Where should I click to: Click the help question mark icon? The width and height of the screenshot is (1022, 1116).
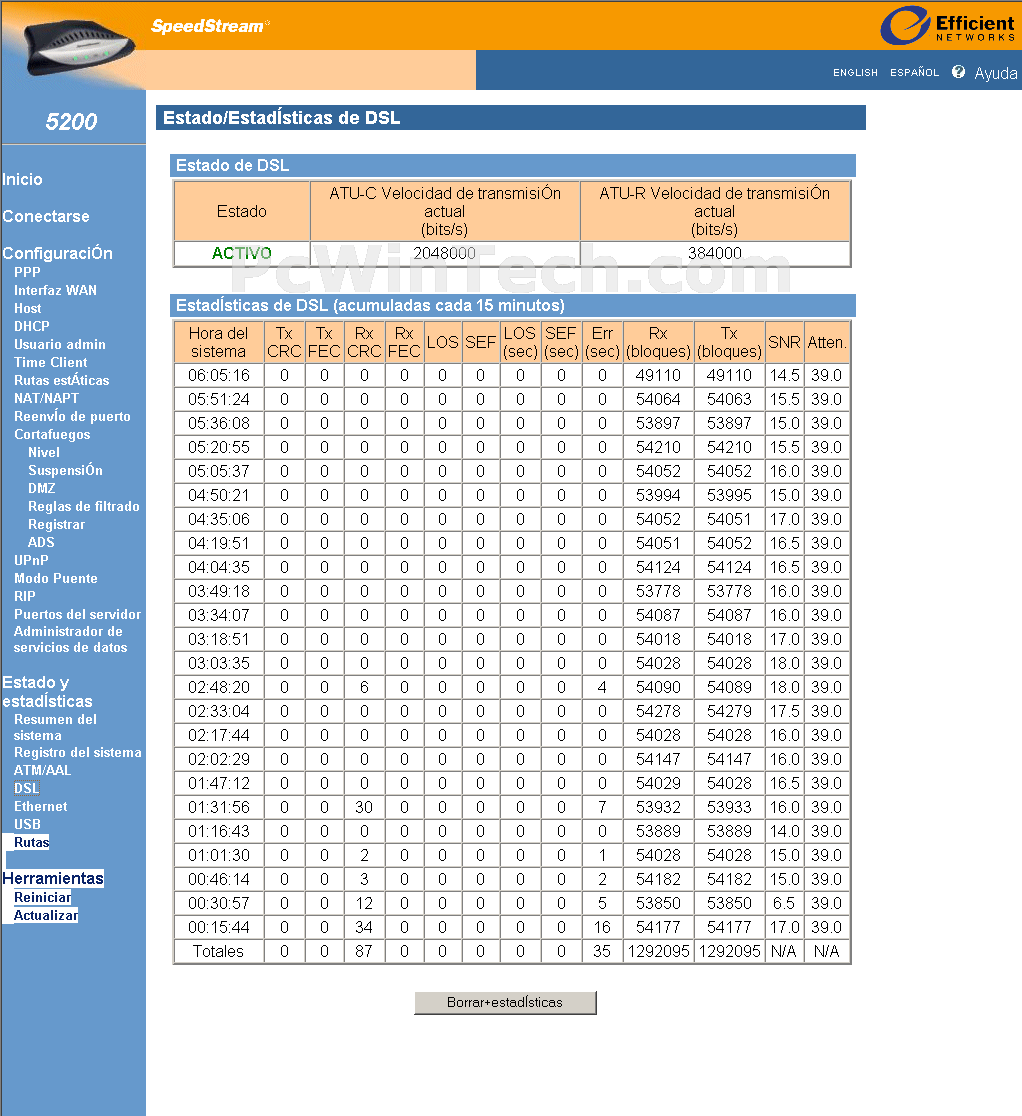[x=958, y=72]
